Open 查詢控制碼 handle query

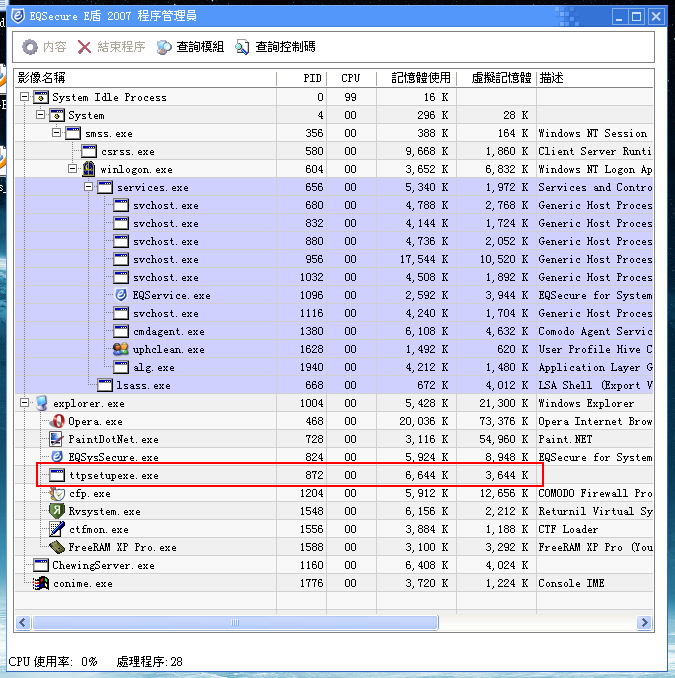pyautogui.click(x=275, y=47)
